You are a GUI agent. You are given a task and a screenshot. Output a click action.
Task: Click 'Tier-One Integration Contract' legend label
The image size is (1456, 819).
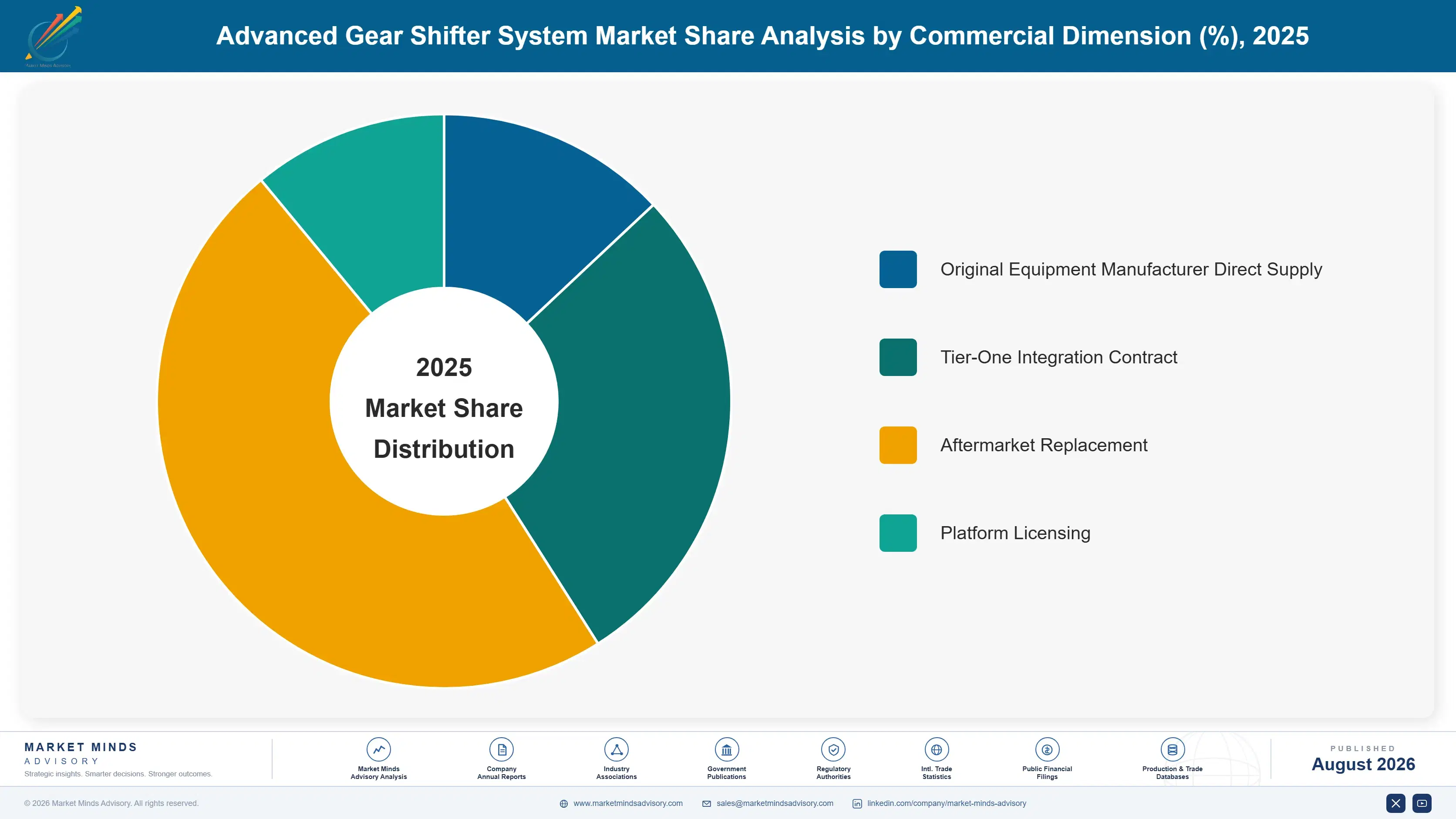coord(1058,357)
